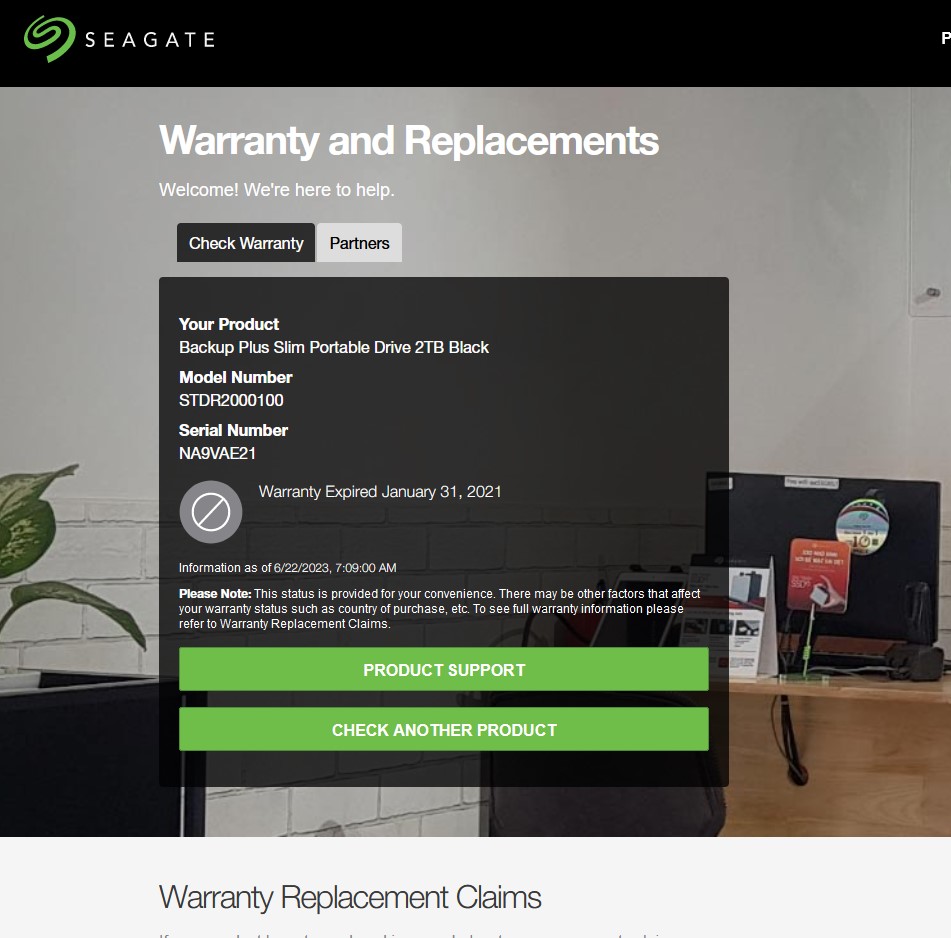
Task: Click the Information as of timestamp line
Action: pos(287,568)
